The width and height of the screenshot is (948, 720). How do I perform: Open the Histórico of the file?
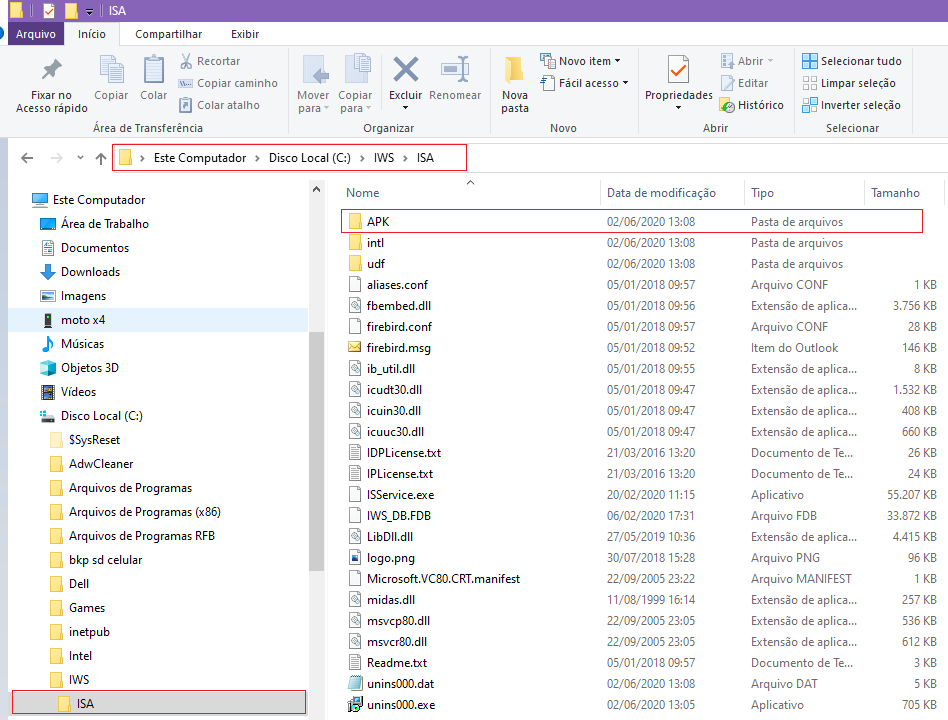tap(752, 105)
